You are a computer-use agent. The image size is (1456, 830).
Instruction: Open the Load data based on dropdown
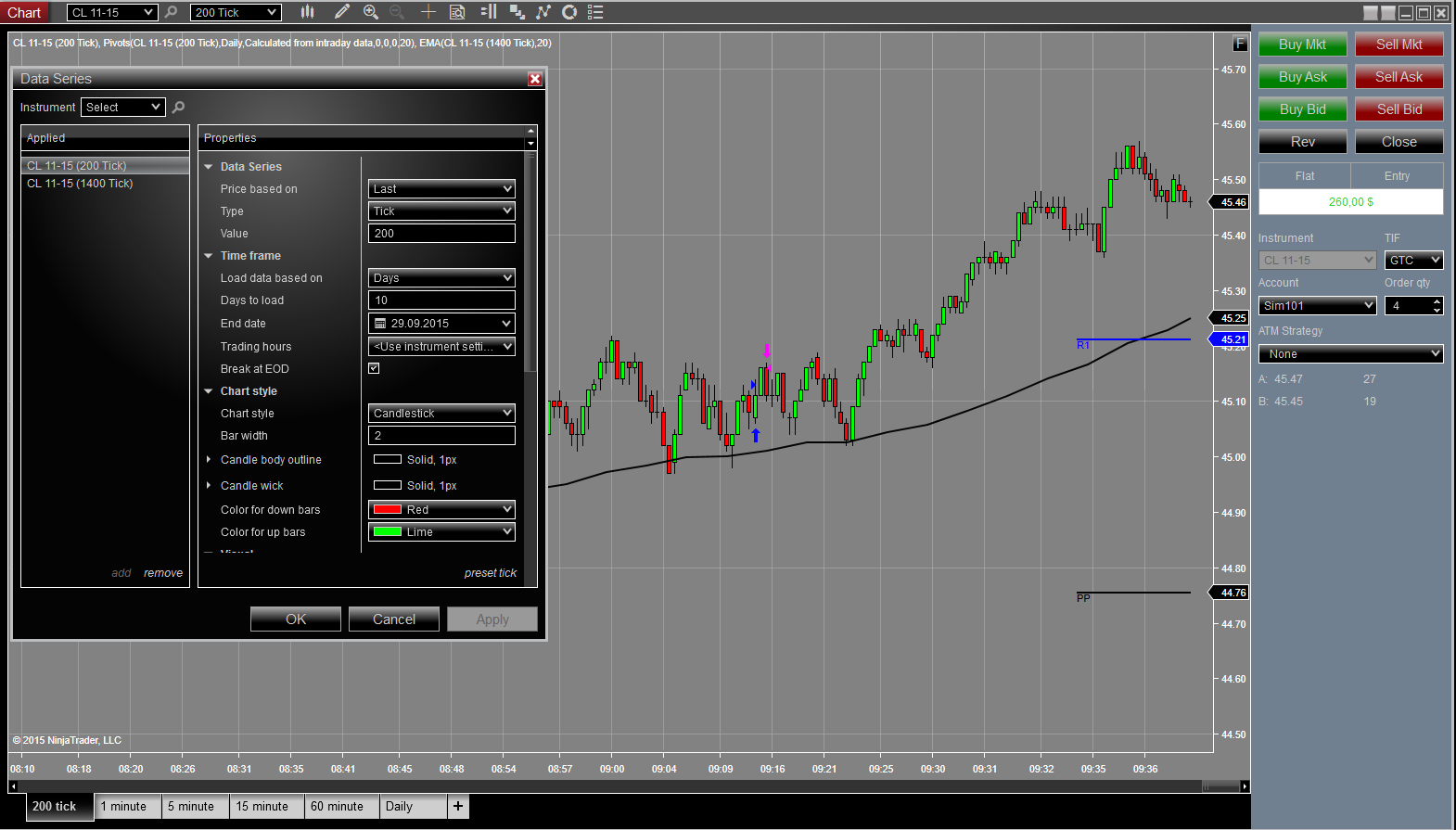pyautogui.click(x=441, y=278)
